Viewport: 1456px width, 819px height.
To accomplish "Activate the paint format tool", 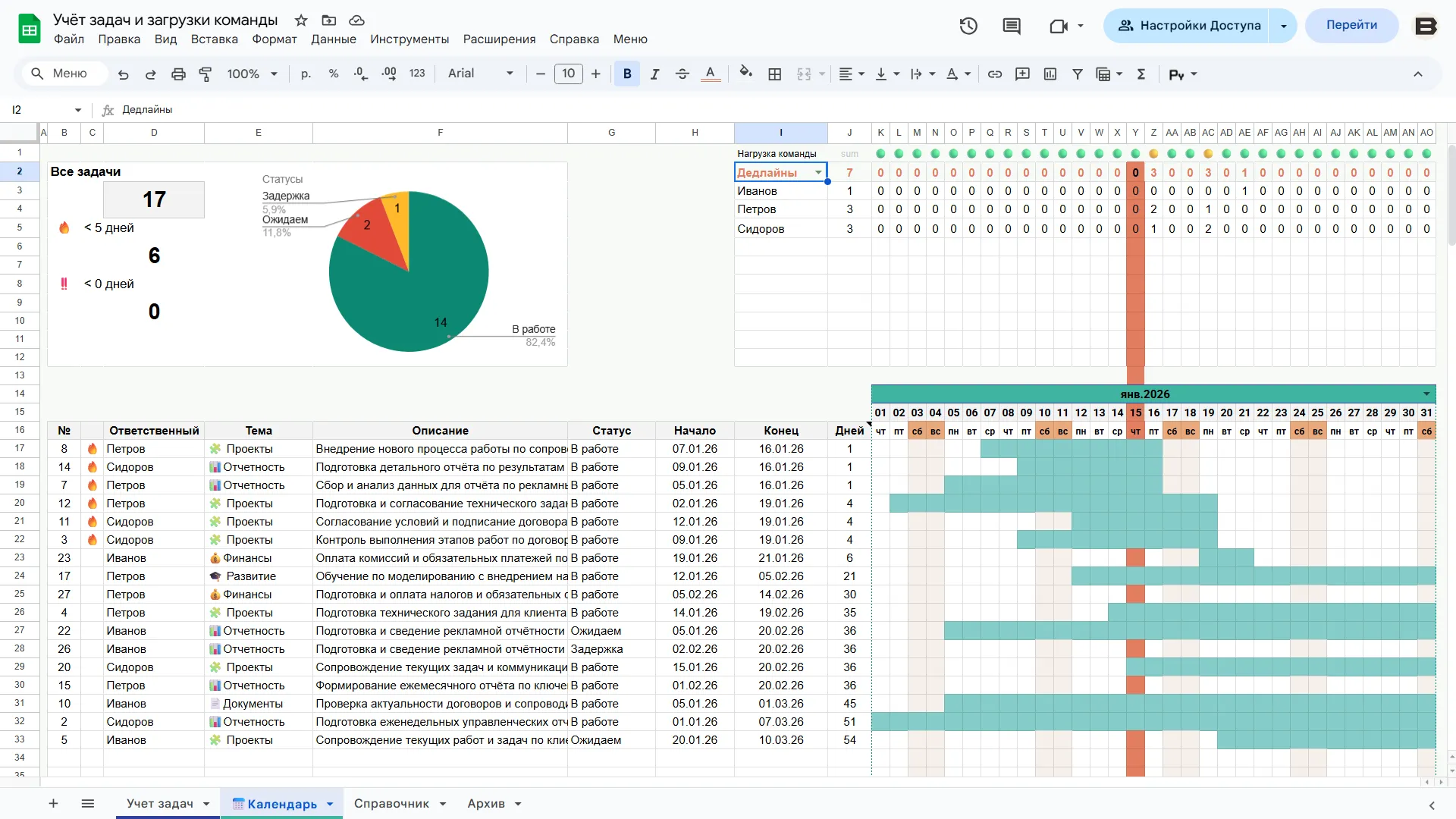I will coord(206,74).
